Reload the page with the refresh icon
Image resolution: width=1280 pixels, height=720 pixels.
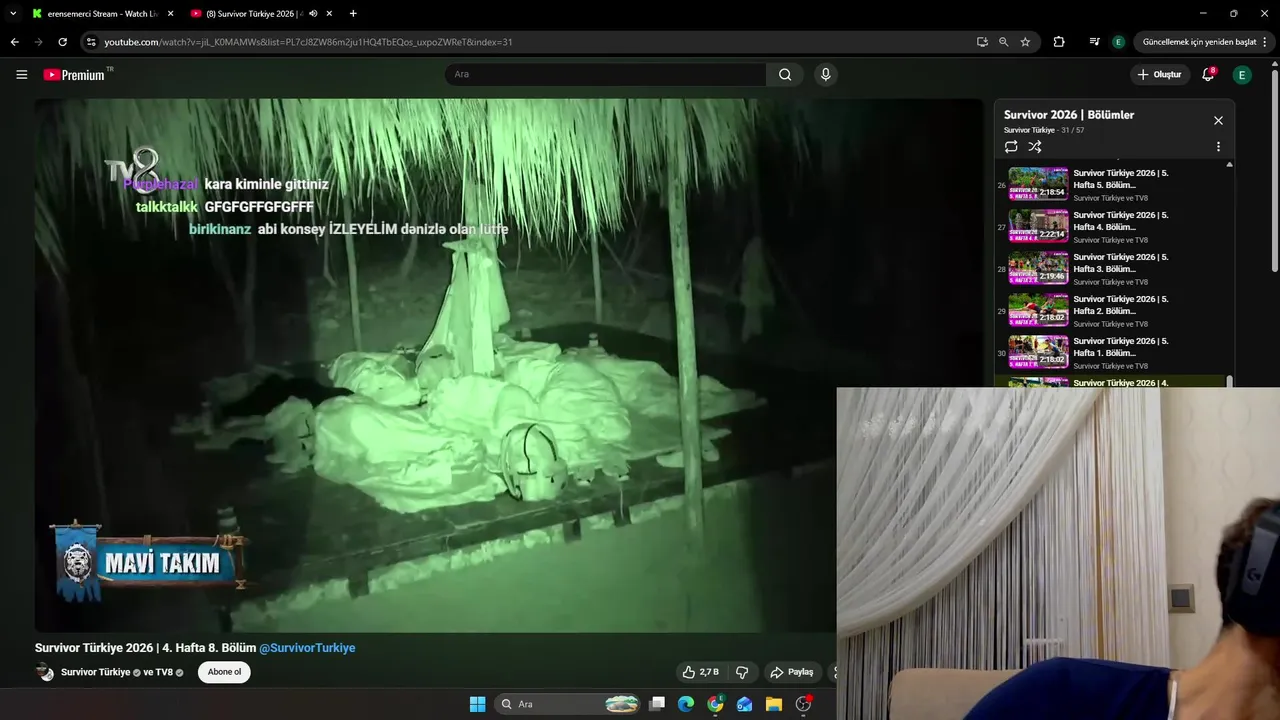click(62, 42)
